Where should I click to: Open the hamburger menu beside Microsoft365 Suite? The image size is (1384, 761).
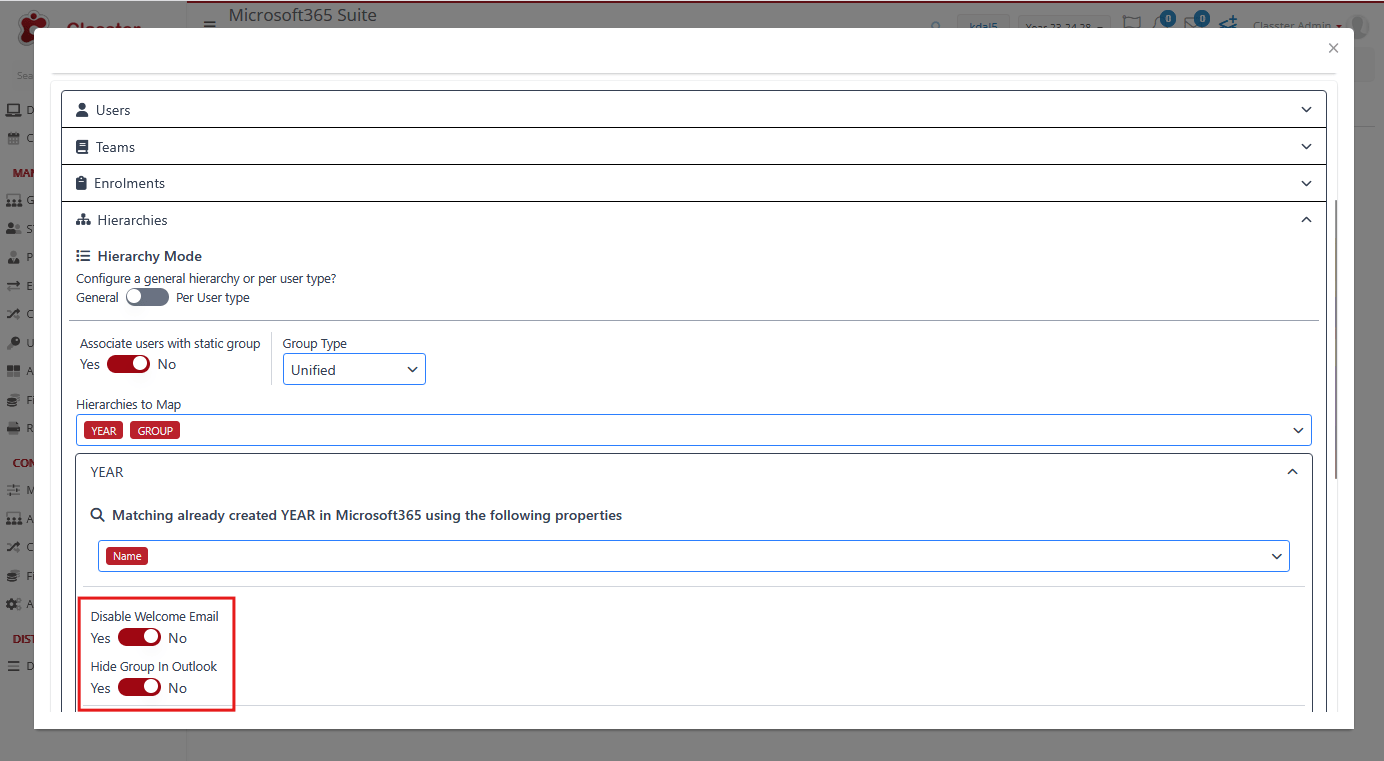[210, 26]
